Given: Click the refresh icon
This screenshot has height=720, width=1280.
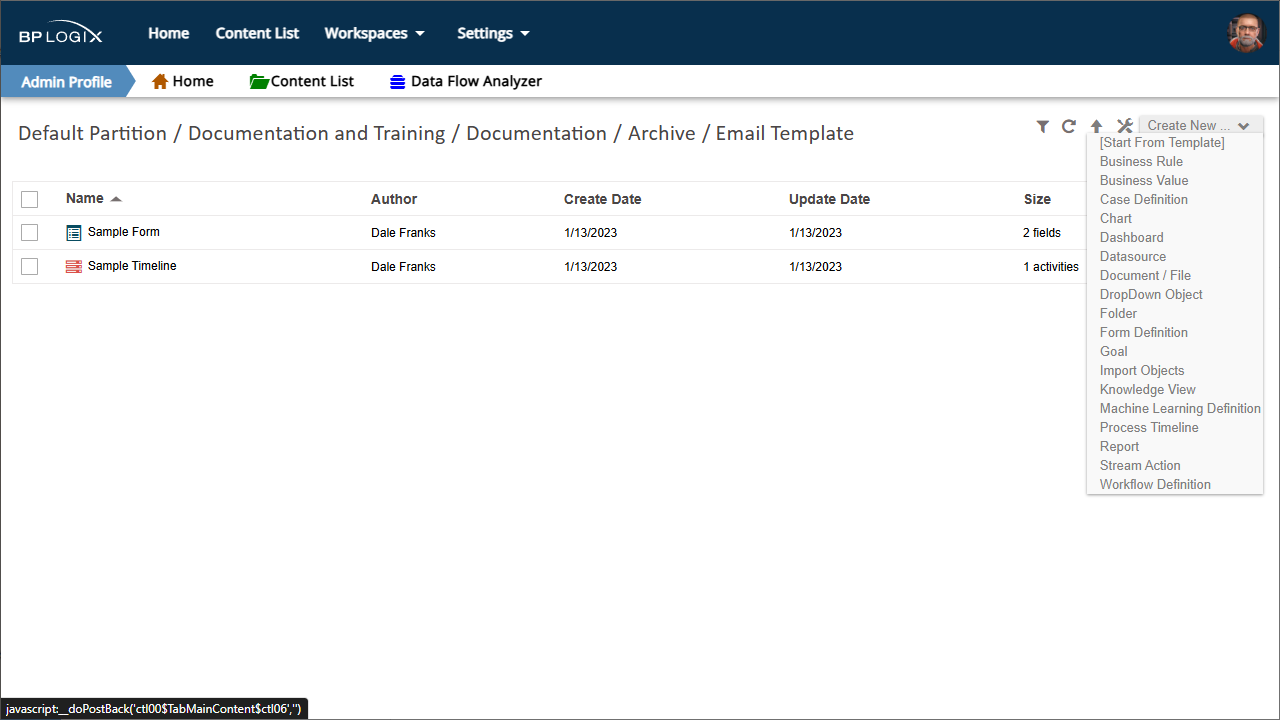Looking at the screenshot, I should (1069, 126).
